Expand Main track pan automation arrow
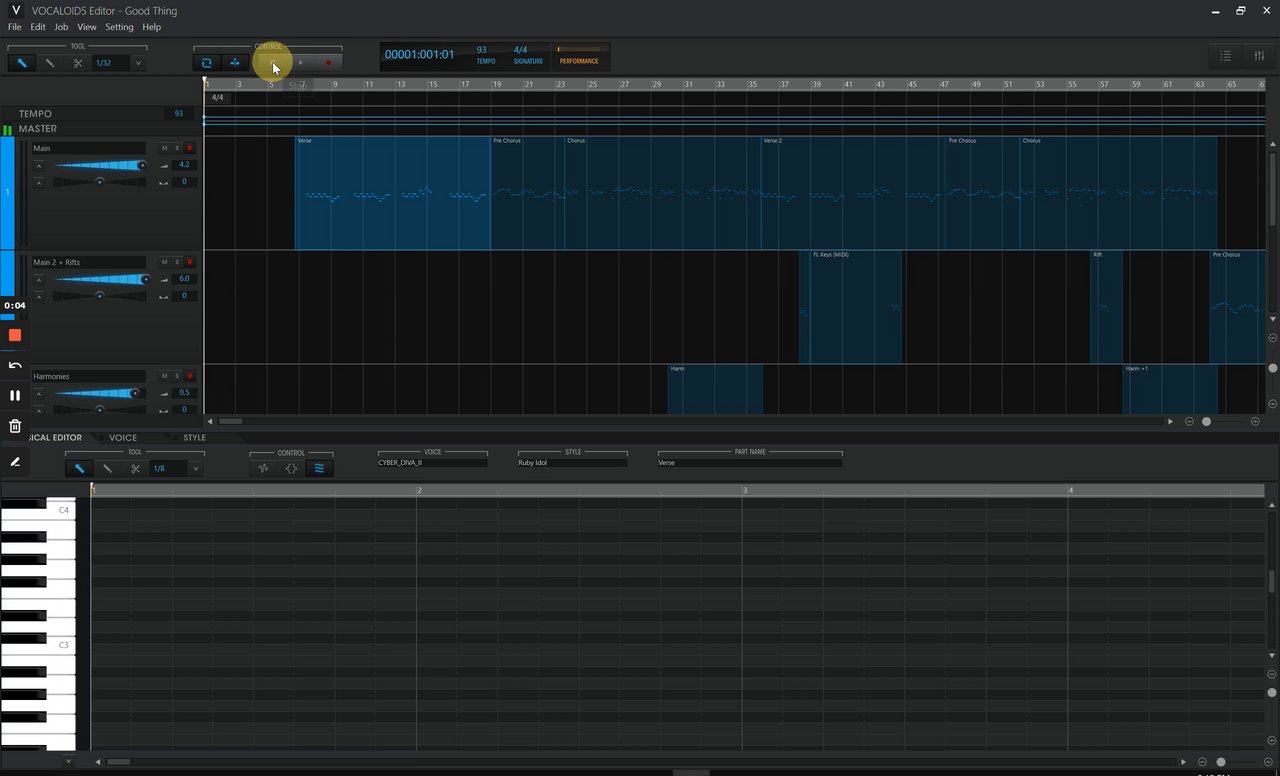 39,182
